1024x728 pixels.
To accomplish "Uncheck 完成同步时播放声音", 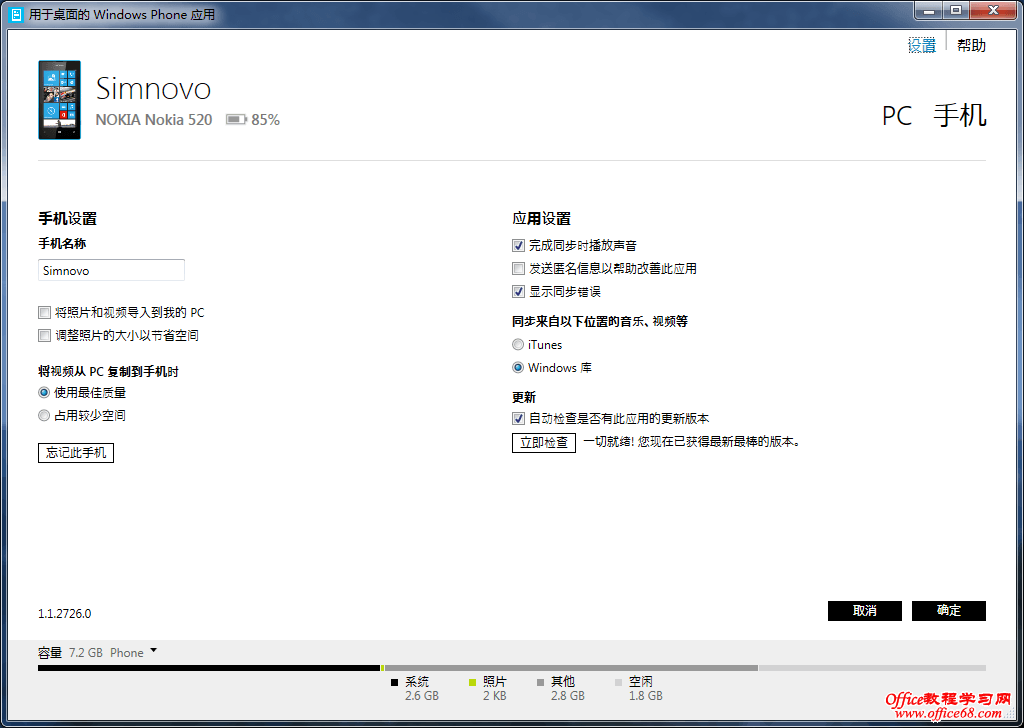I will pyautogui.click(x=518, y=245).
